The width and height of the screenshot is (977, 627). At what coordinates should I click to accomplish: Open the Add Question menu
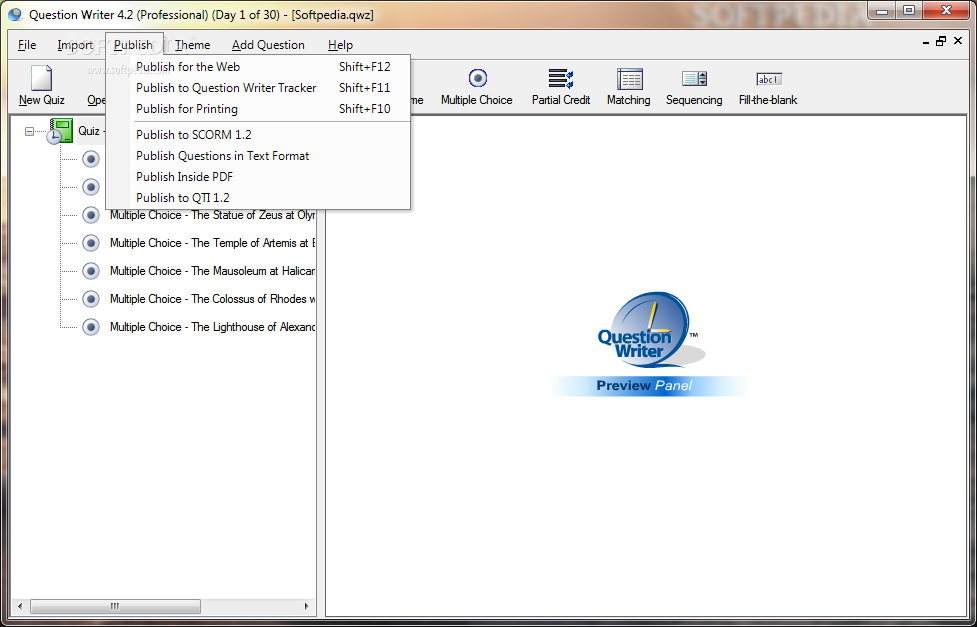click(x=268, y=45)
